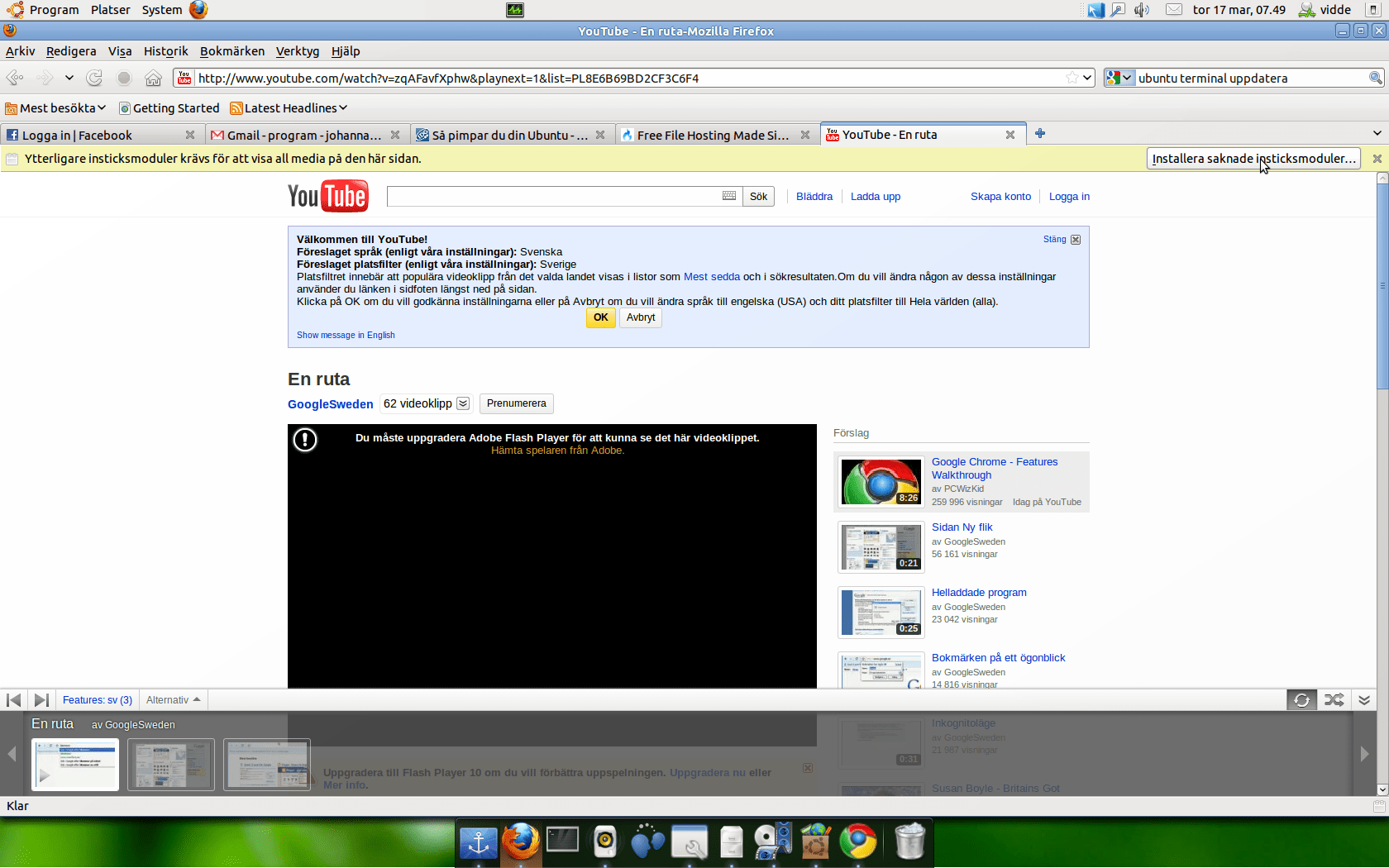Image resolution: width=1389 pixels, height=868 pixels.
Task: Open a new tab
Action: click(x=1040, y=133)
